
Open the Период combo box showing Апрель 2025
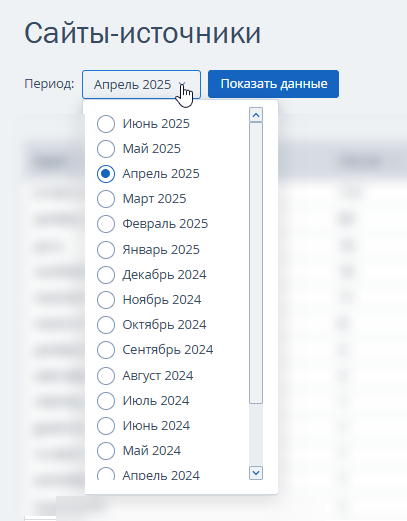[141, 84]
